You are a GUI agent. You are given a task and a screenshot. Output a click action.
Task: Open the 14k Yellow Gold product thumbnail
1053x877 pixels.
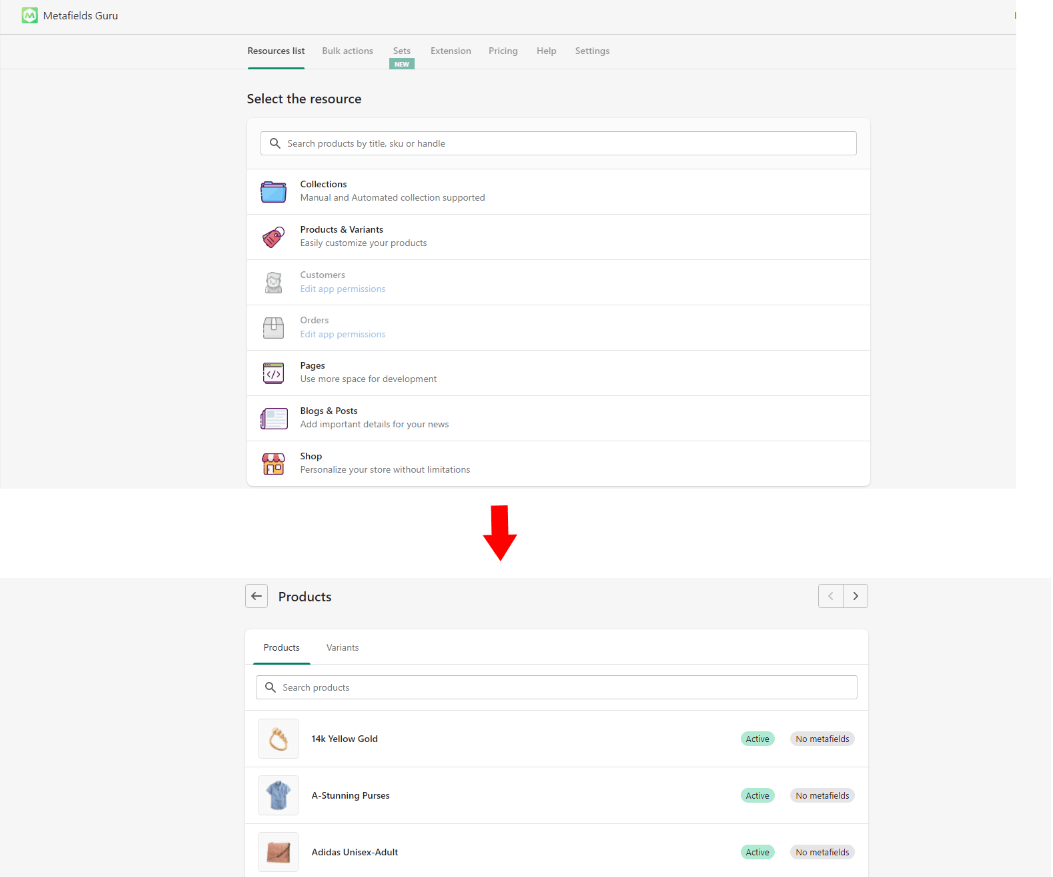pyautogui.click(x=278, y=739)
